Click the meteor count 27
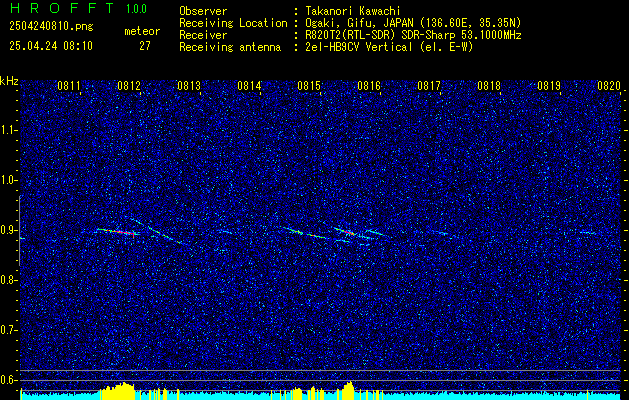629x400 pixels. pyautogui.click(x=145, y=46)
